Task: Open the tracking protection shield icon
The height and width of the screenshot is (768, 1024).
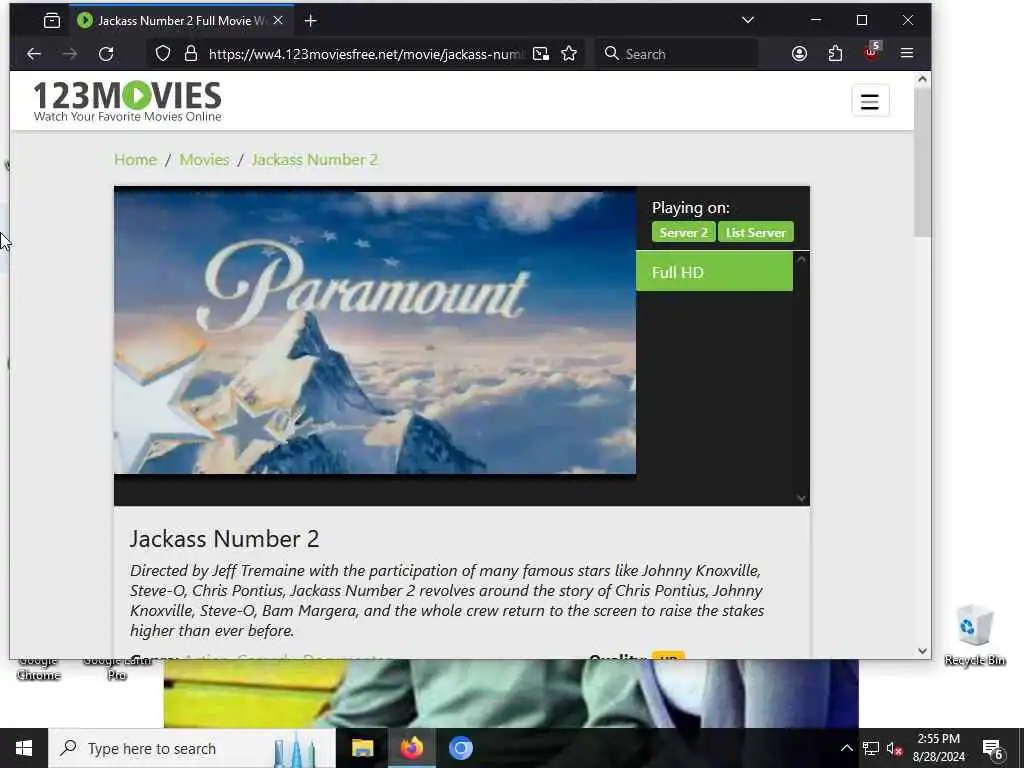Action: tap(163, 54)
